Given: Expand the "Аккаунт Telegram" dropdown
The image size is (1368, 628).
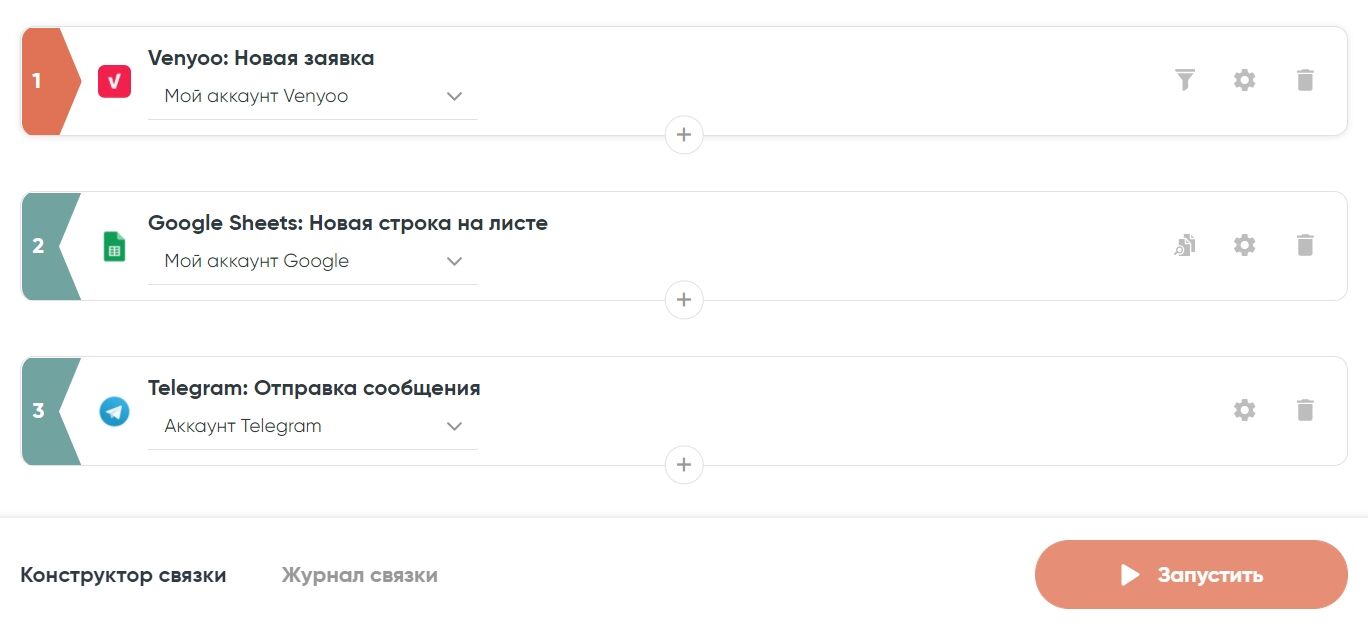Looking at the screenshot, I should (312, 427).
